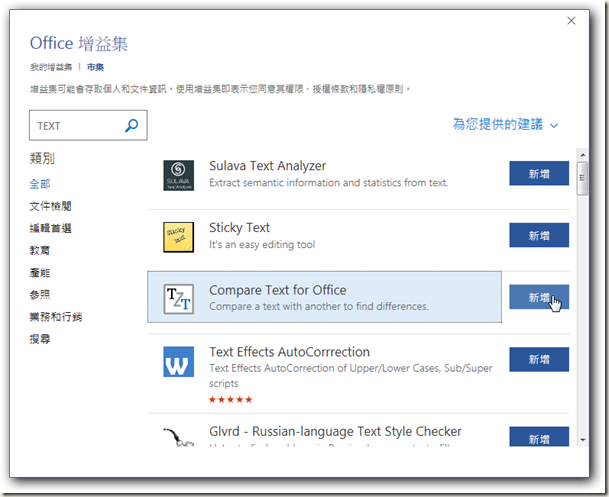This screenshot has width=609, height=497.
Task: Click 'Extract semantic information and statistics' description
Action: coord(329,182)
